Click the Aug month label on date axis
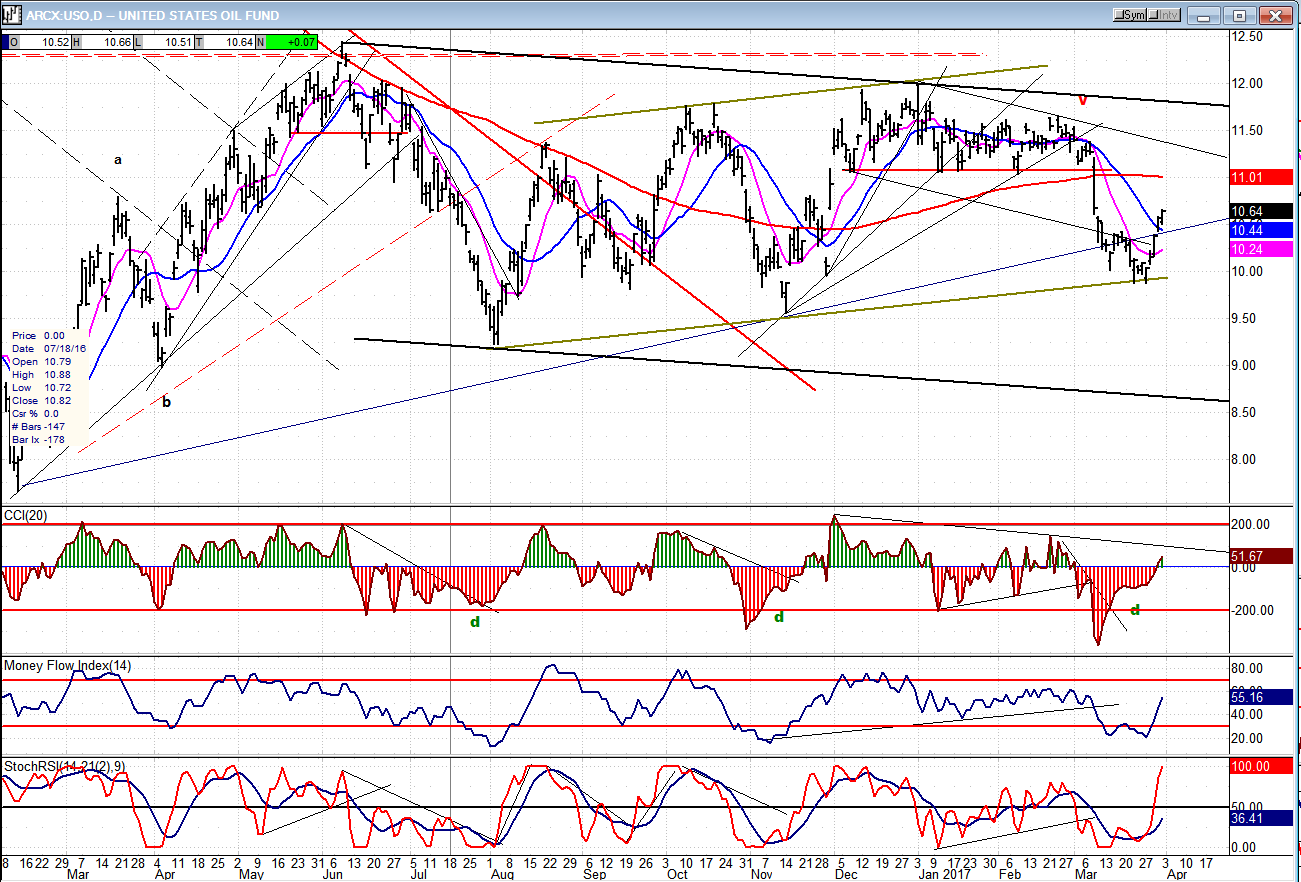The height and width of the screenshot is (882, 1301). [502, 874]
